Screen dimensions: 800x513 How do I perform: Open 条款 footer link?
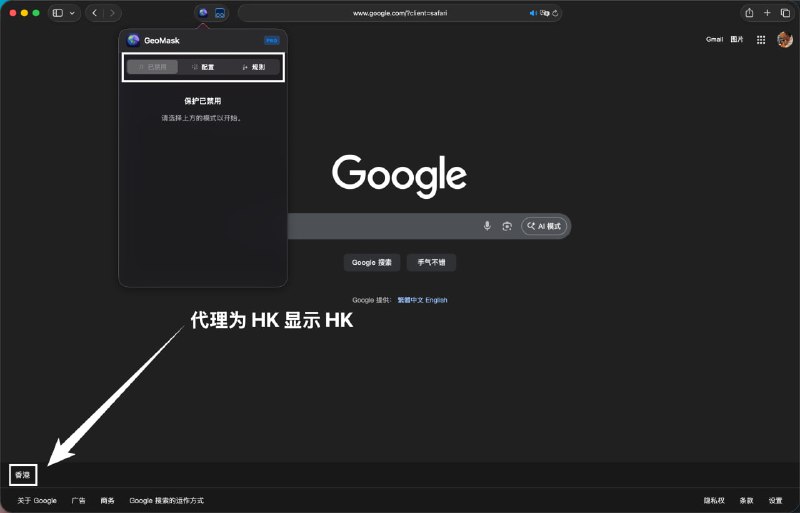(746, 501)
